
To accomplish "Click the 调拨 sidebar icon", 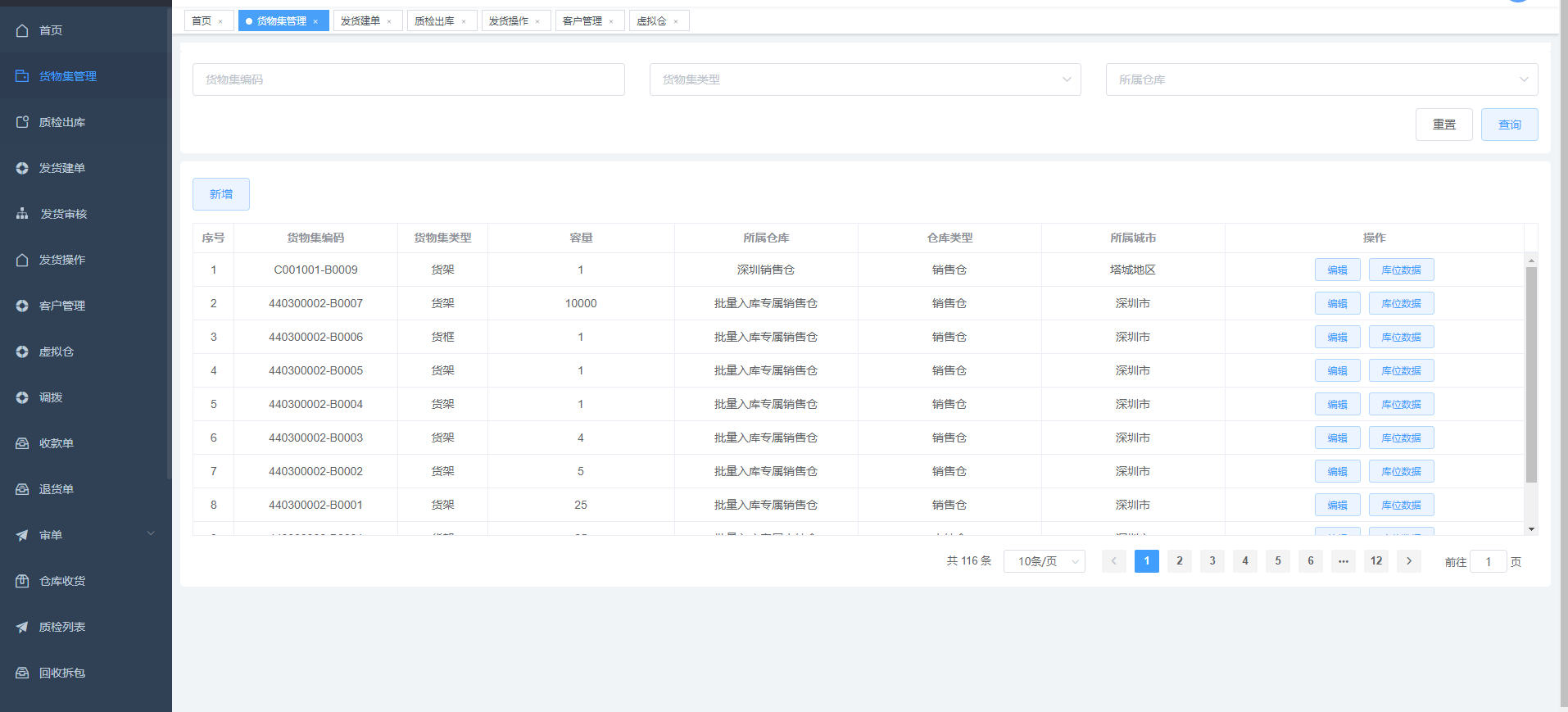I will [22, 397].
